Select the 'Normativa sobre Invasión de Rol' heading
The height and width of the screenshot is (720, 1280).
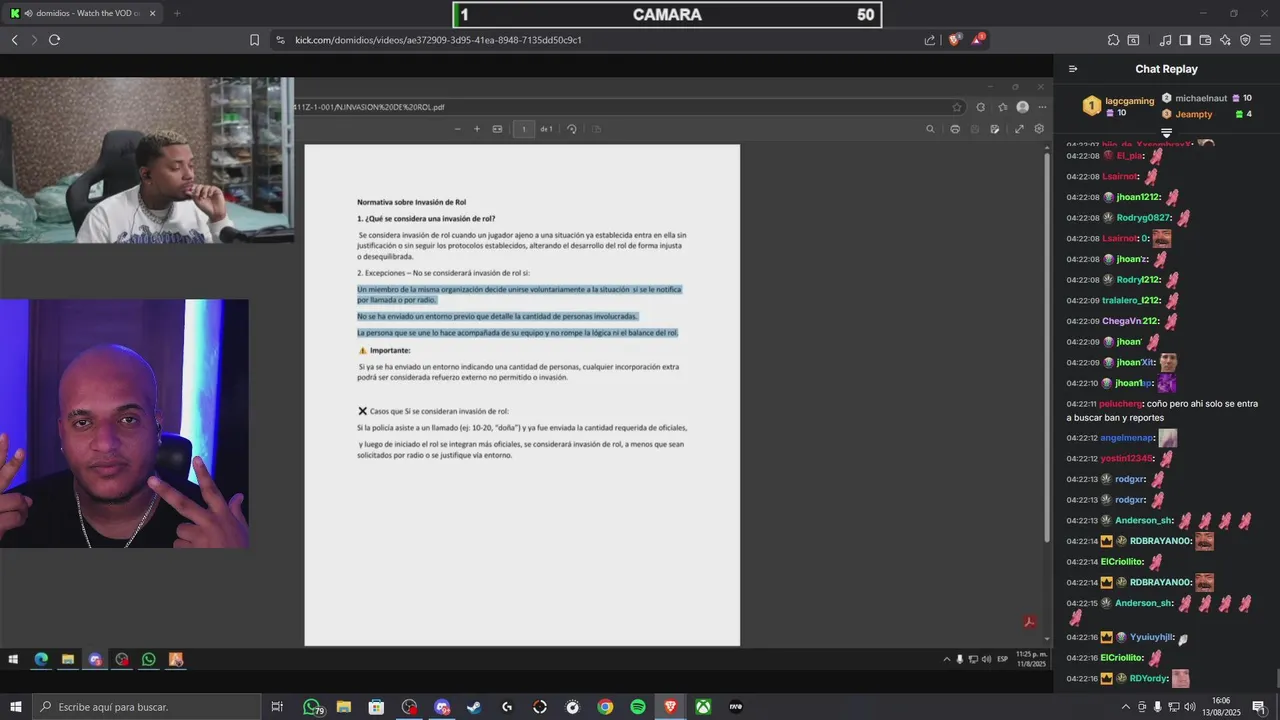click(x=411, y=202)
